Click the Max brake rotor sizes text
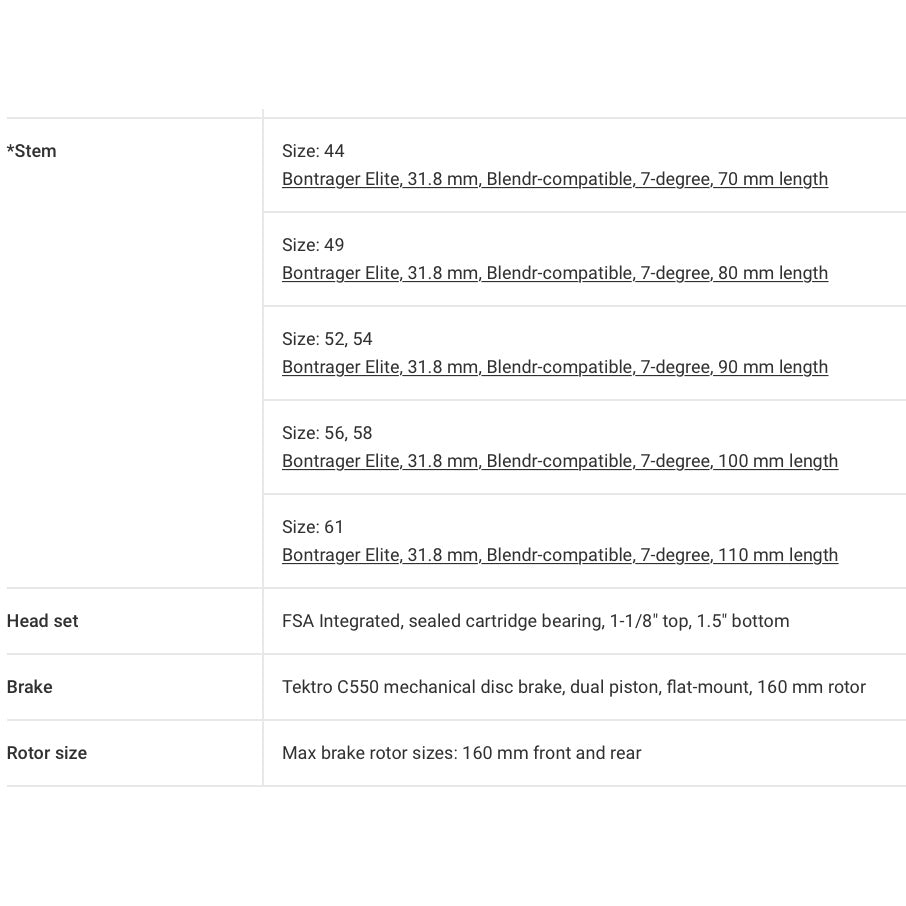Image resolution: width=906 pixels, height=906 pixels. point(461,753)
